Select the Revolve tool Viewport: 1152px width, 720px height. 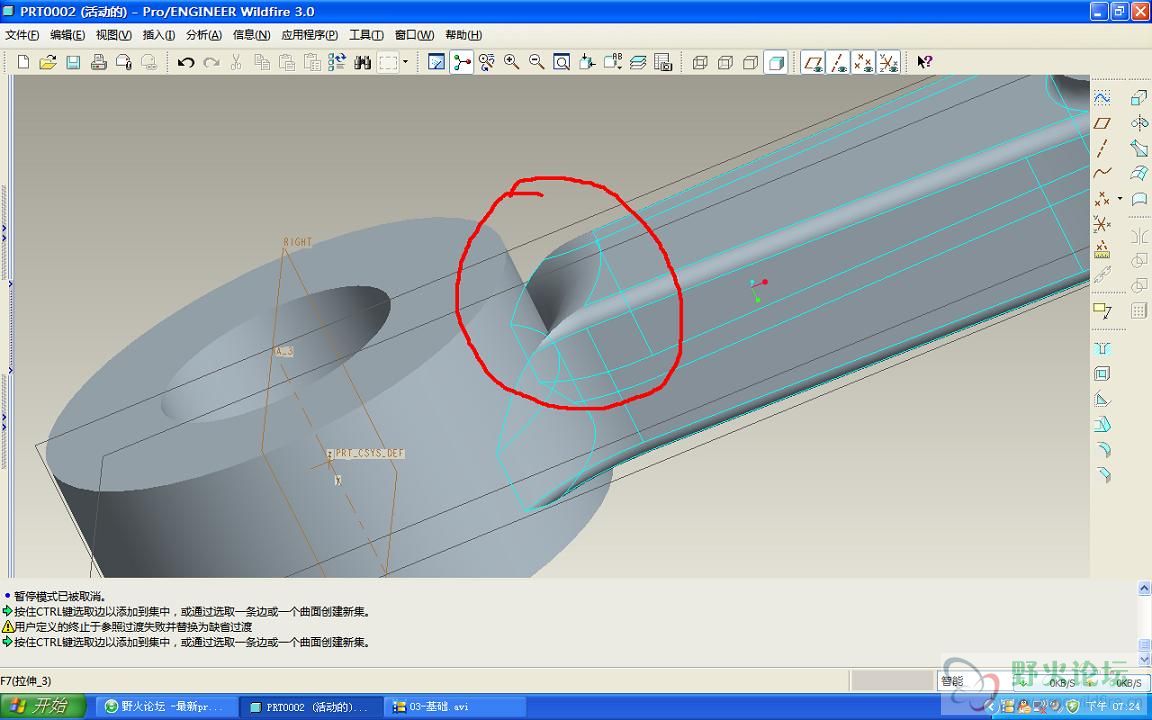coord(1139,123)
